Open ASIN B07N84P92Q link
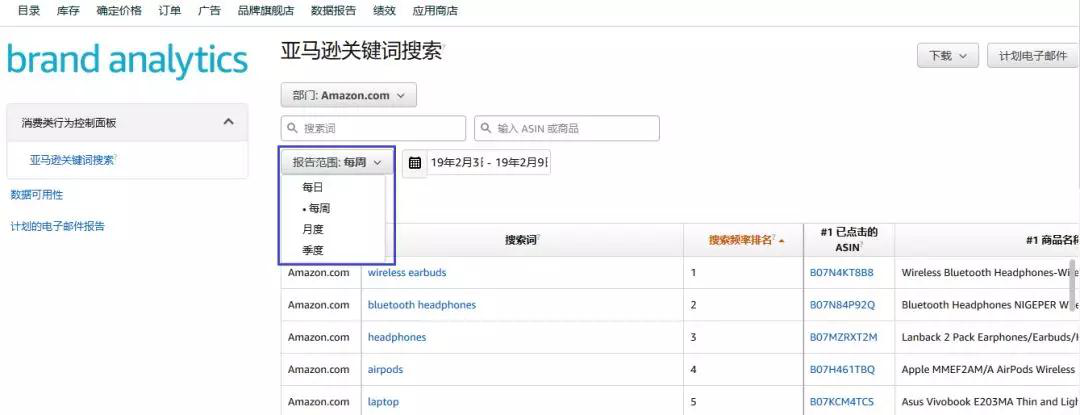This screenshot has height=415, width=1080. (841, 305)
